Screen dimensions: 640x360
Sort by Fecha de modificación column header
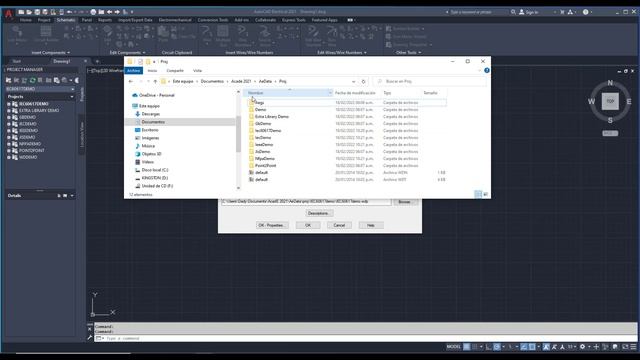(355, 93)
